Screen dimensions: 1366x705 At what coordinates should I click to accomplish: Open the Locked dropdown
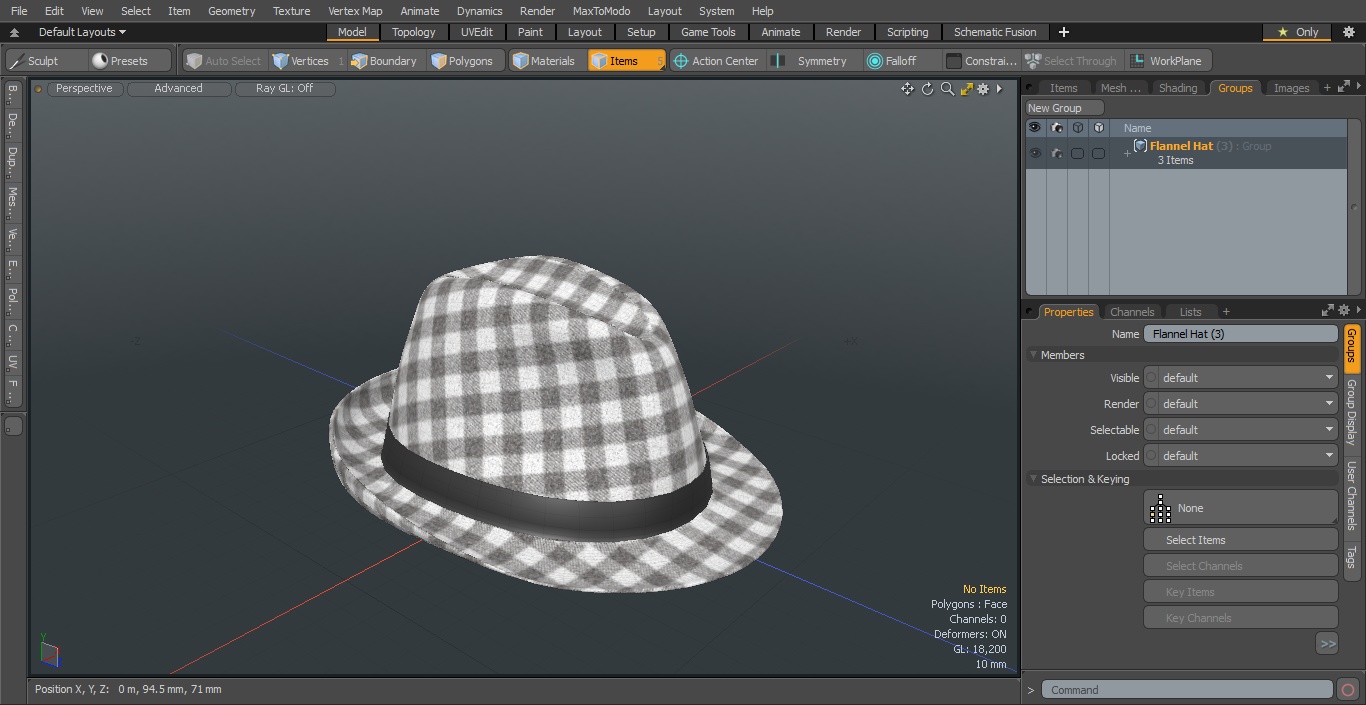pyautogui.click(x=1241, y=456)
